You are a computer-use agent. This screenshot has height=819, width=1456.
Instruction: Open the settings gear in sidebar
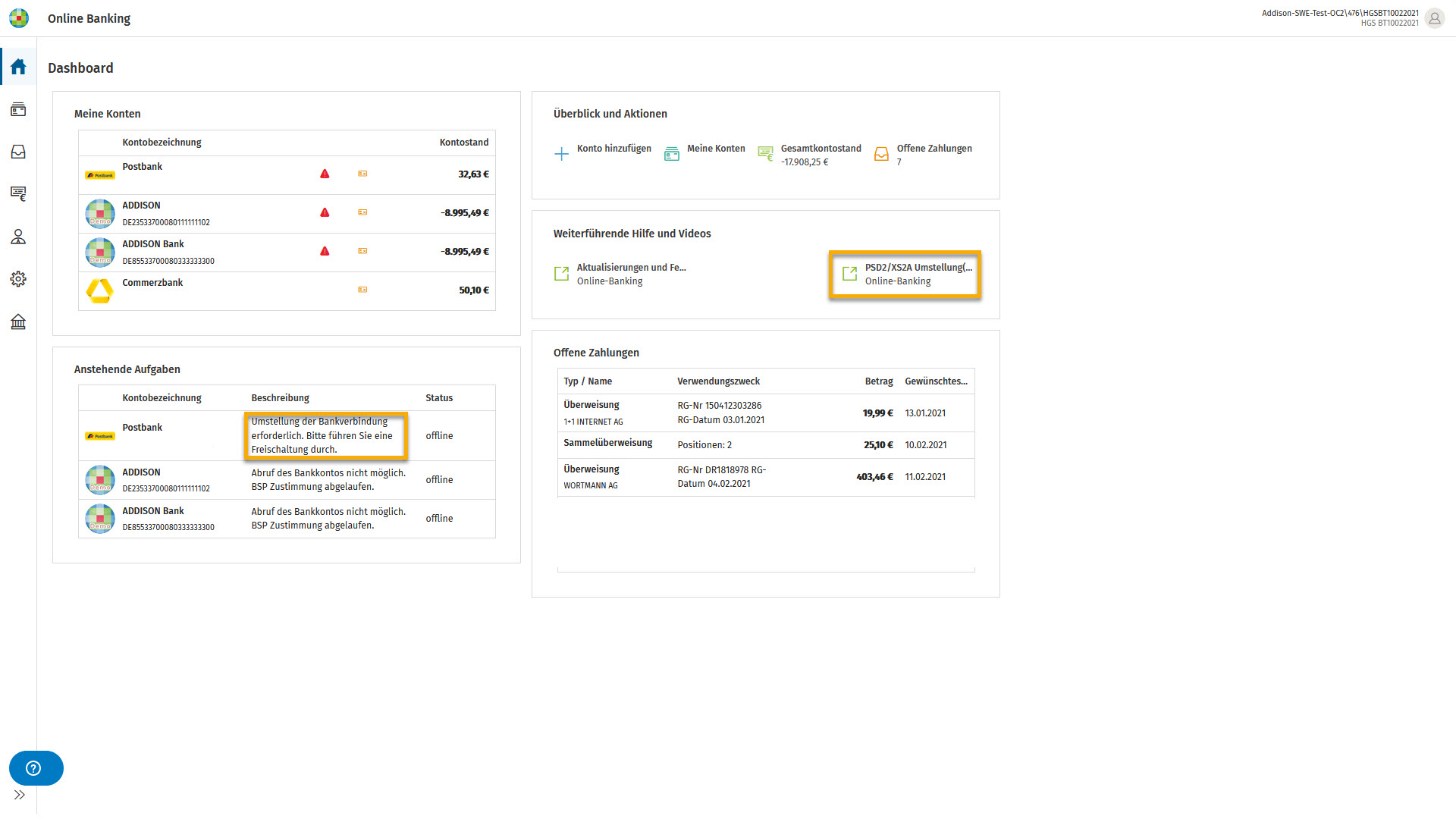pyautogui.click(x=18, y=279)
